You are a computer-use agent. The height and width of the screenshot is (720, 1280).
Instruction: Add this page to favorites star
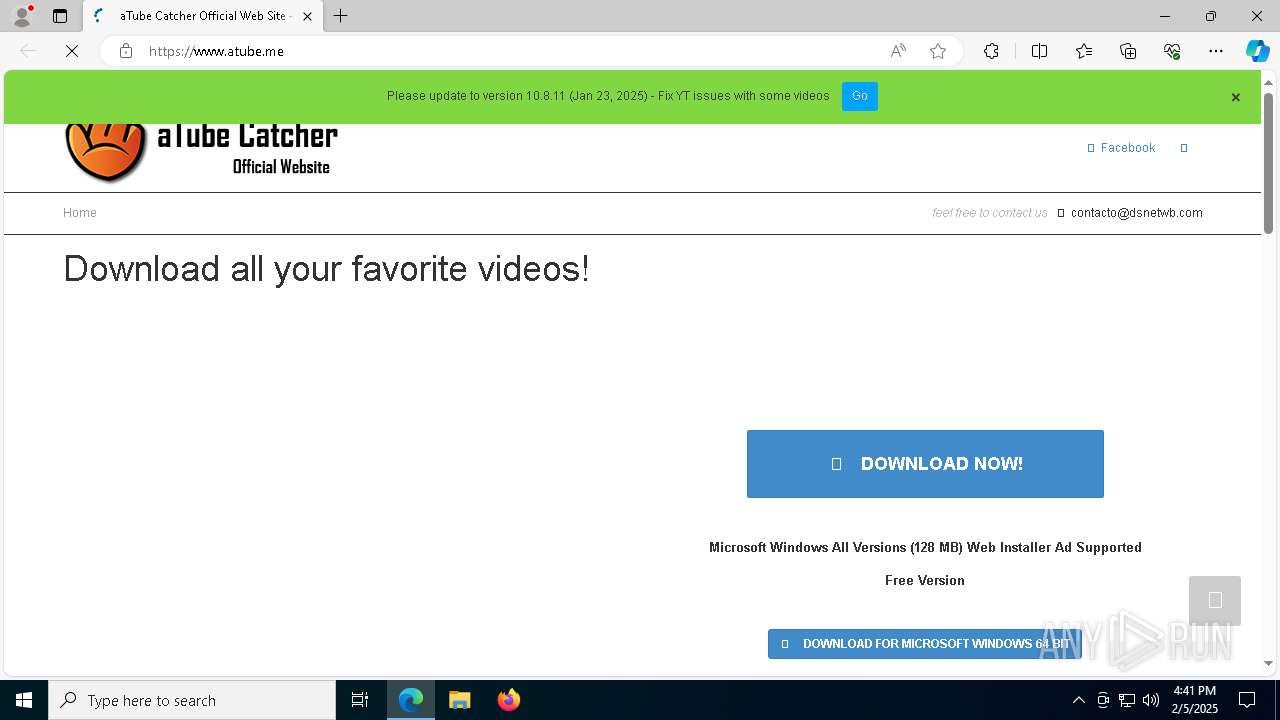[x=938, y=51]
